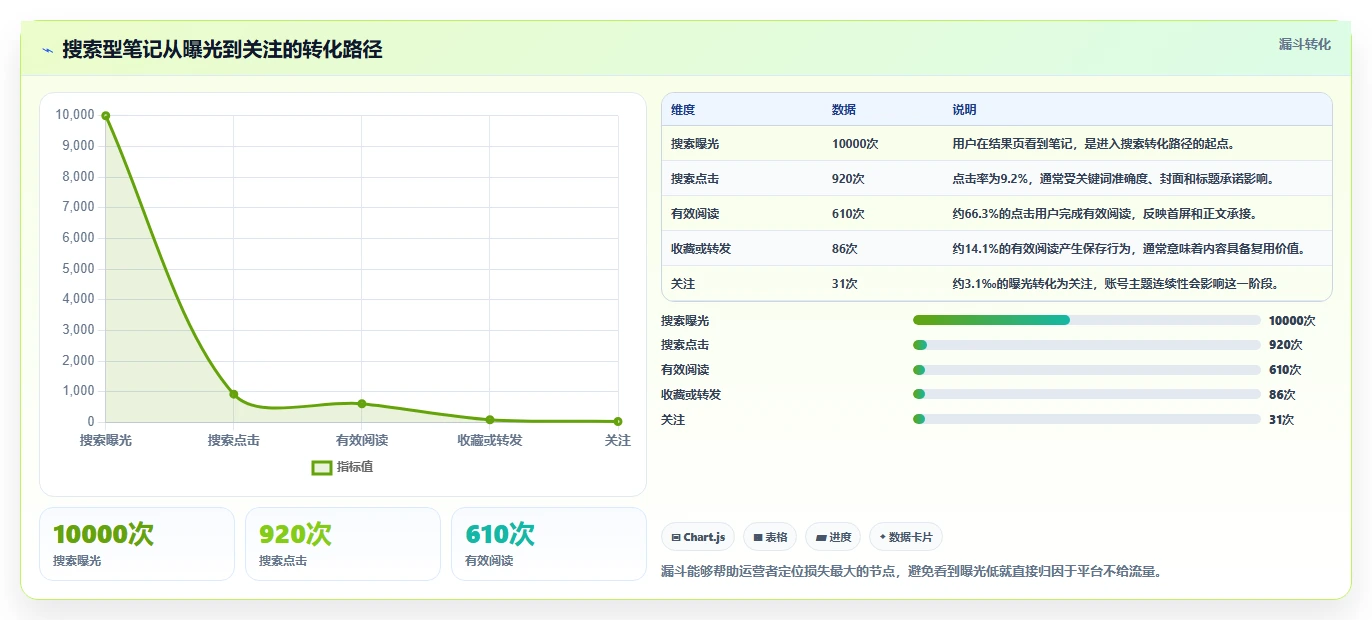Click 搜索曝光 in the table's first column

pos(695,144)
